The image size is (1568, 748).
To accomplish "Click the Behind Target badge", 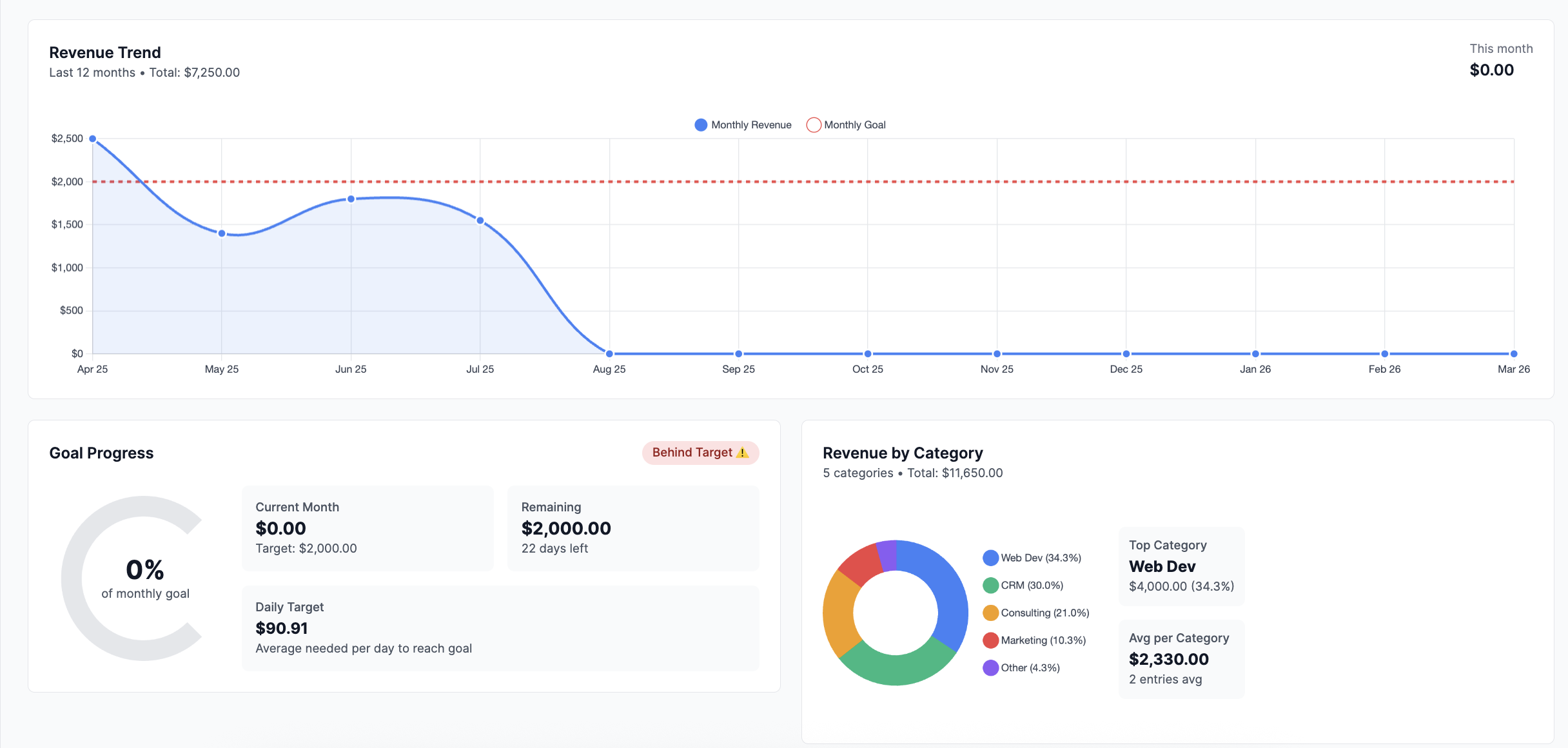I will click(x=700, y=453).
